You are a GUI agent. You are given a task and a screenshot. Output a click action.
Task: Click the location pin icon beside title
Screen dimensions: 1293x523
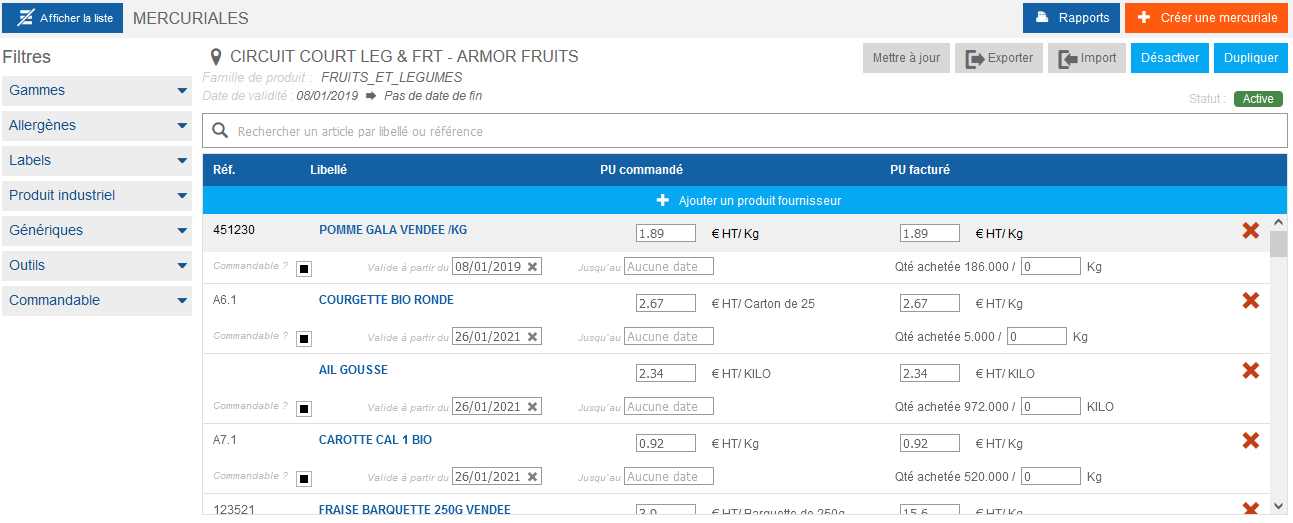pos(215,57)
